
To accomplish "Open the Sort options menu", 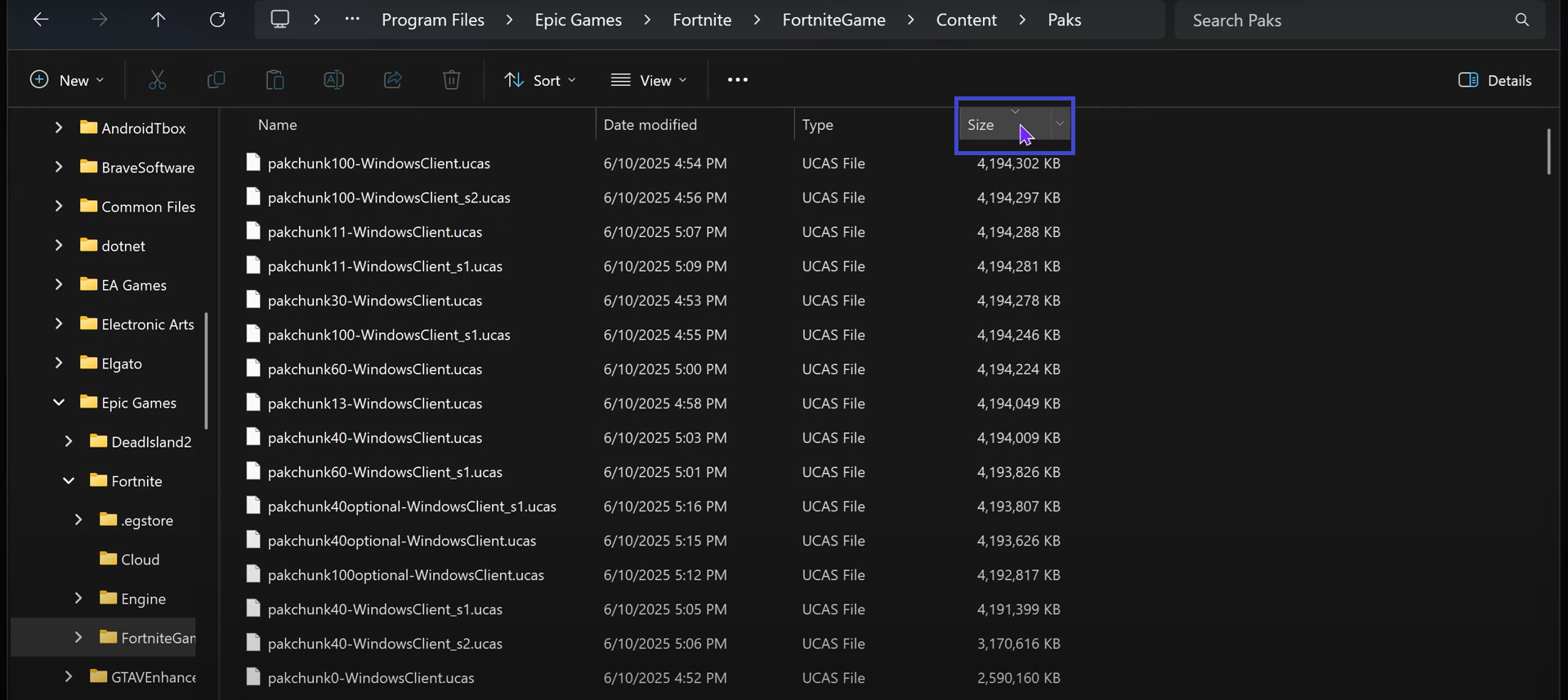I will [x=540, y=80].
